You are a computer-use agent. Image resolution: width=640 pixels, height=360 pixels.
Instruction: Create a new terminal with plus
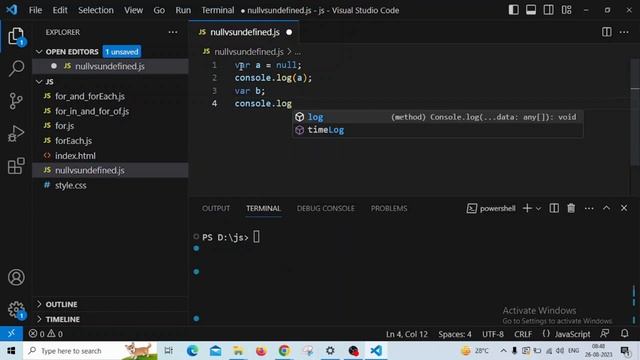point(527,208)
